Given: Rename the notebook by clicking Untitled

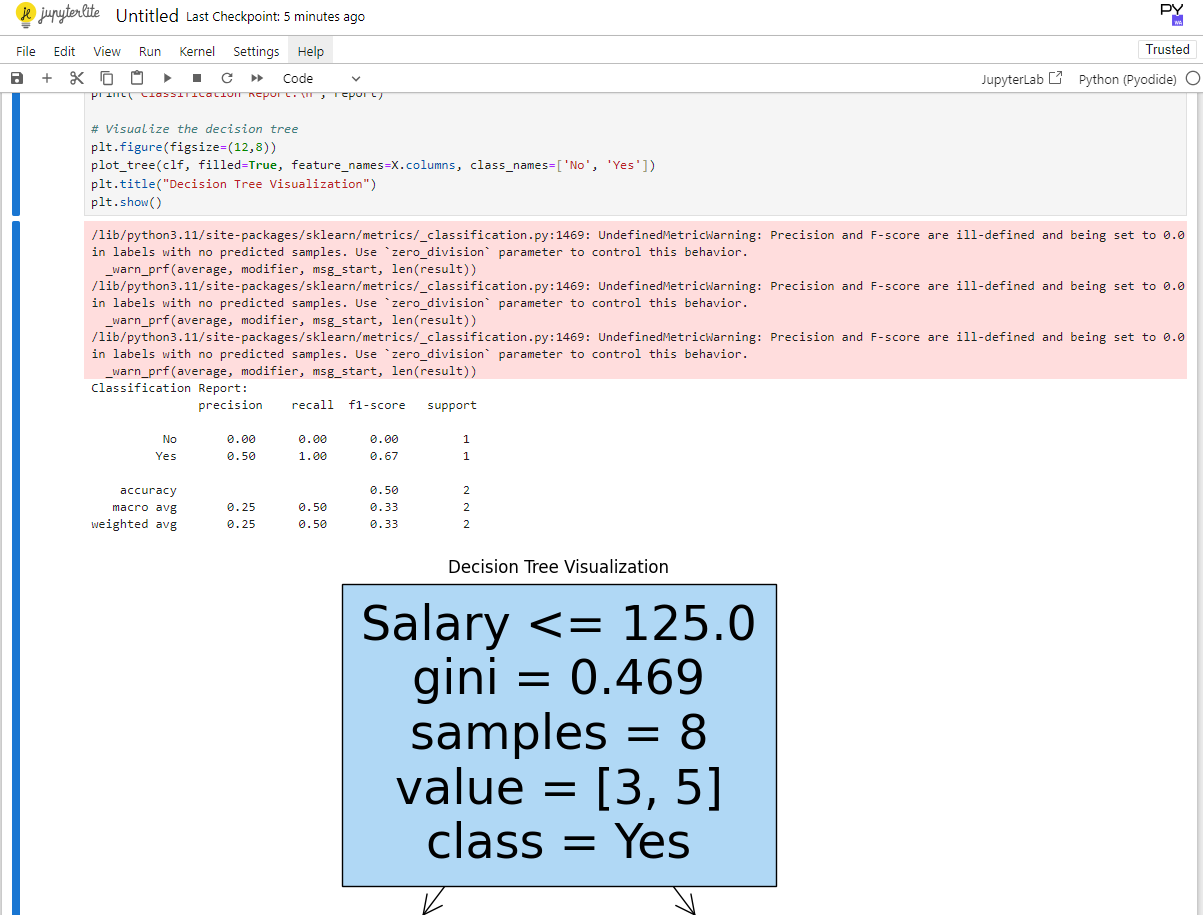Looking at the screenshot, I should (147, 15).
